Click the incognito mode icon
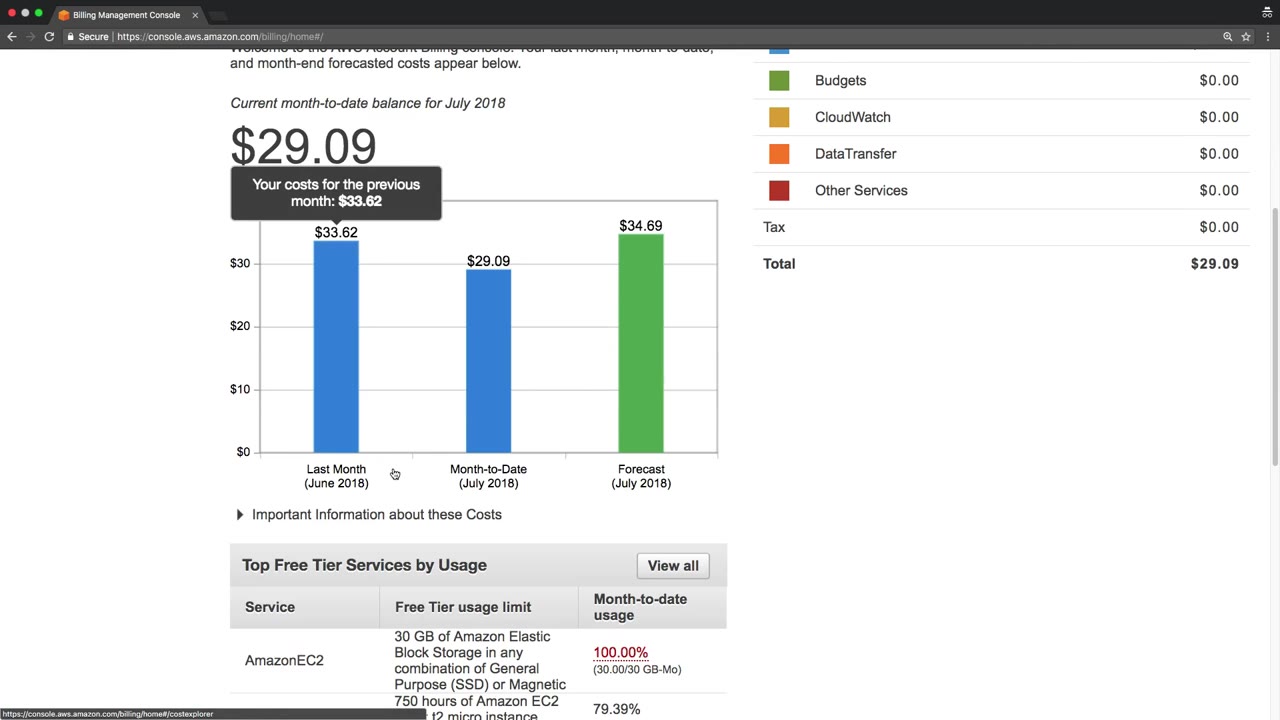This screenshot has width=1280, height=720. pos(1267,13)
